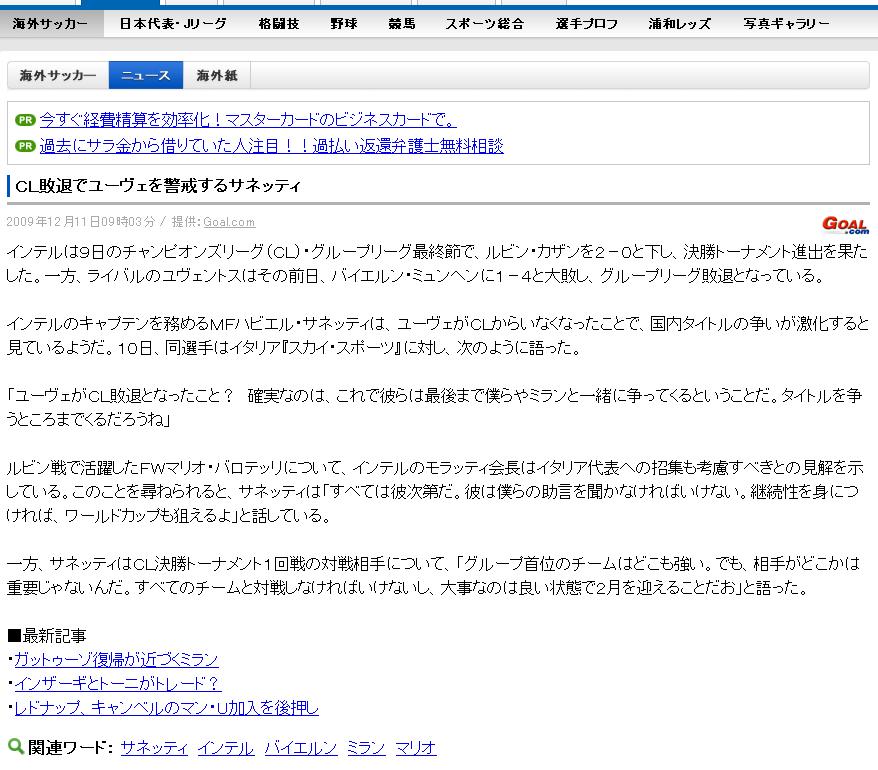Open the インザーギとトーニがトレード？ article
Screen dimensions: 878x770
click(x=118, y=684)
